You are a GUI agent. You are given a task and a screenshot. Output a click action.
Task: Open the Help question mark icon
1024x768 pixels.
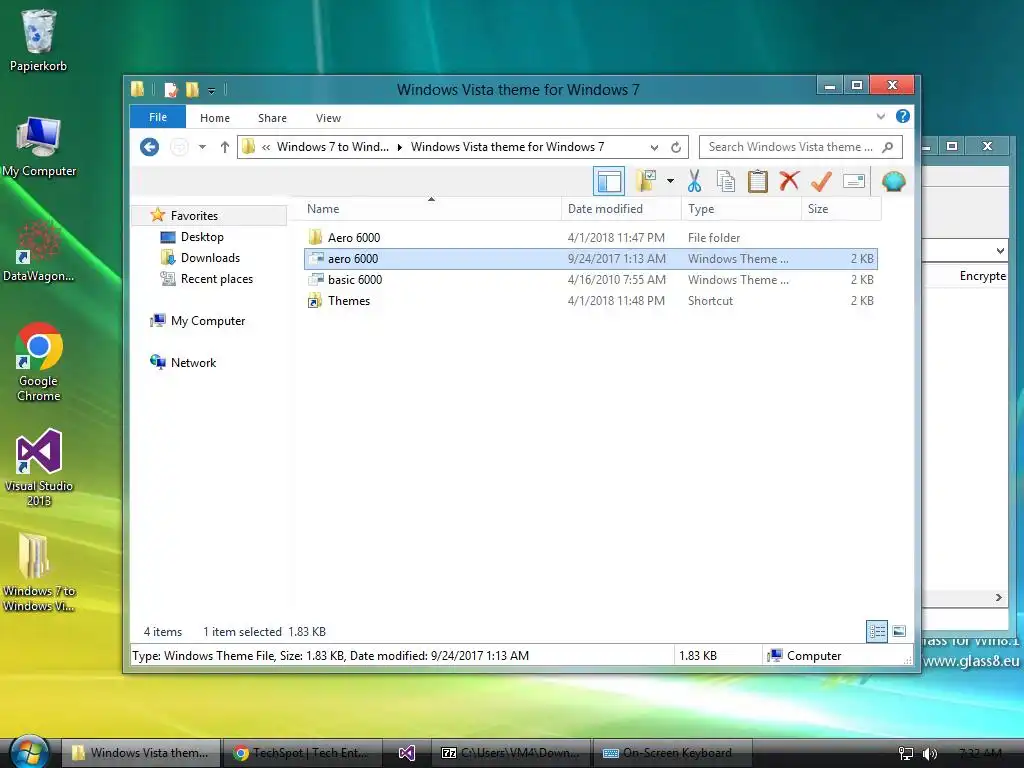pos(903,116)
